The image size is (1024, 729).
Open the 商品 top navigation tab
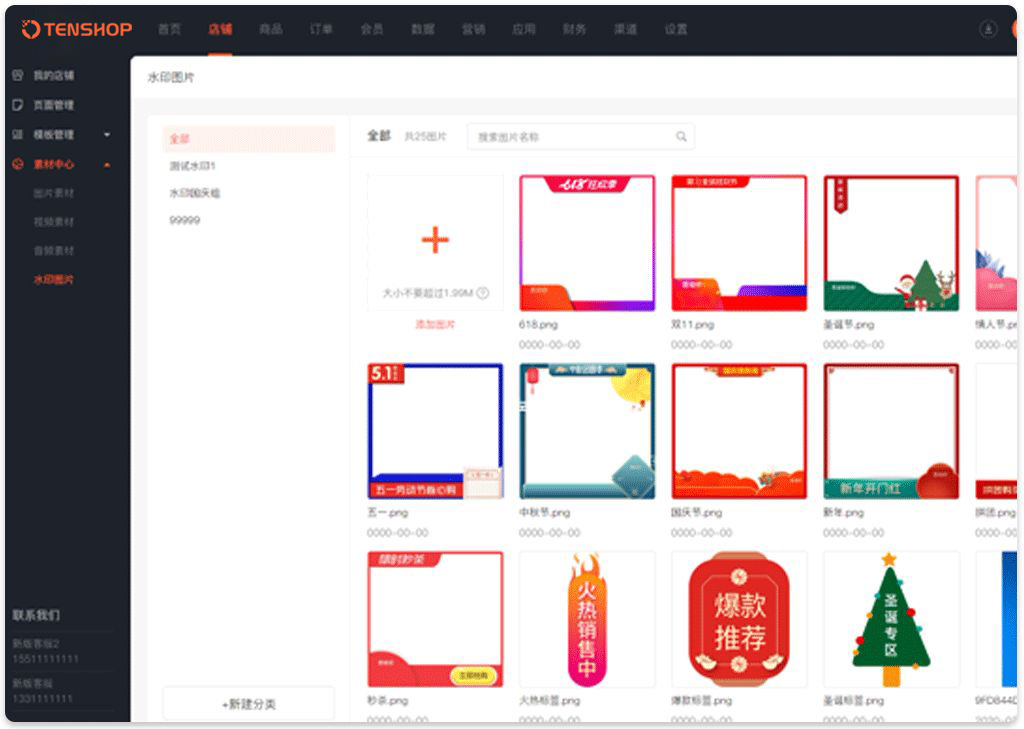tap(270, 29)
